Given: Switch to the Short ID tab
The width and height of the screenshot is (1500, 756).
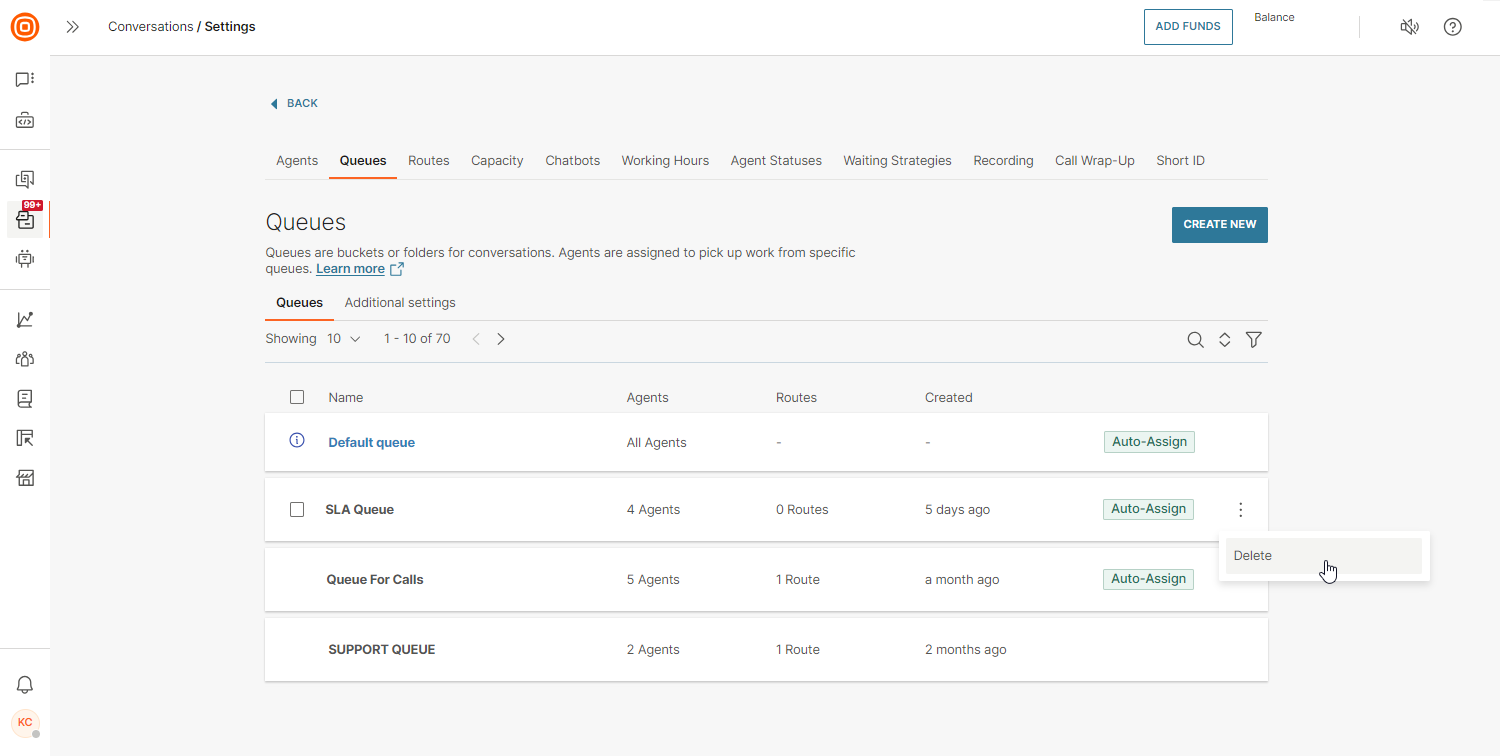Looking at the screenshot, I should coord(1181,160).
